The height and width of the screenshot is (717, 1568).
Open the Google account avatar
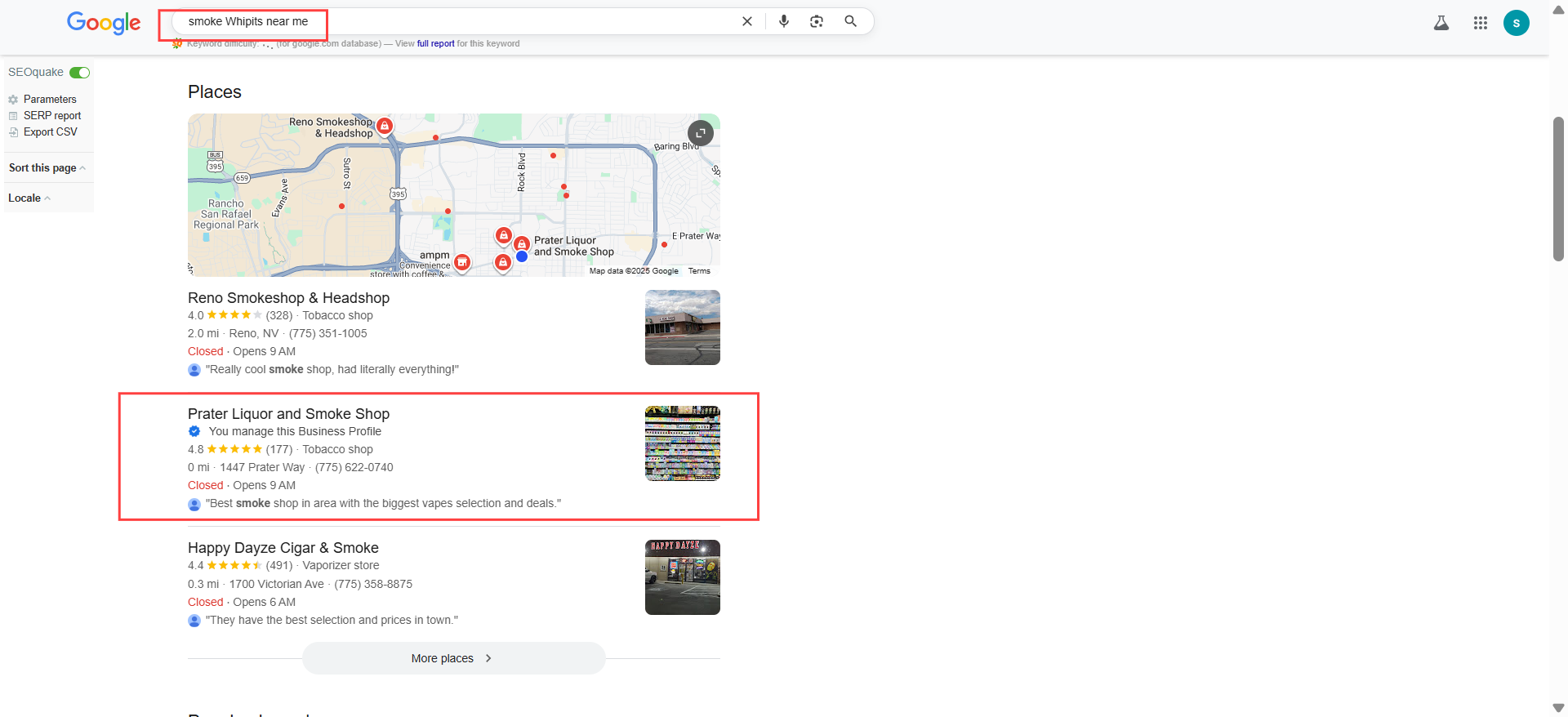(x=1516, y=23)
